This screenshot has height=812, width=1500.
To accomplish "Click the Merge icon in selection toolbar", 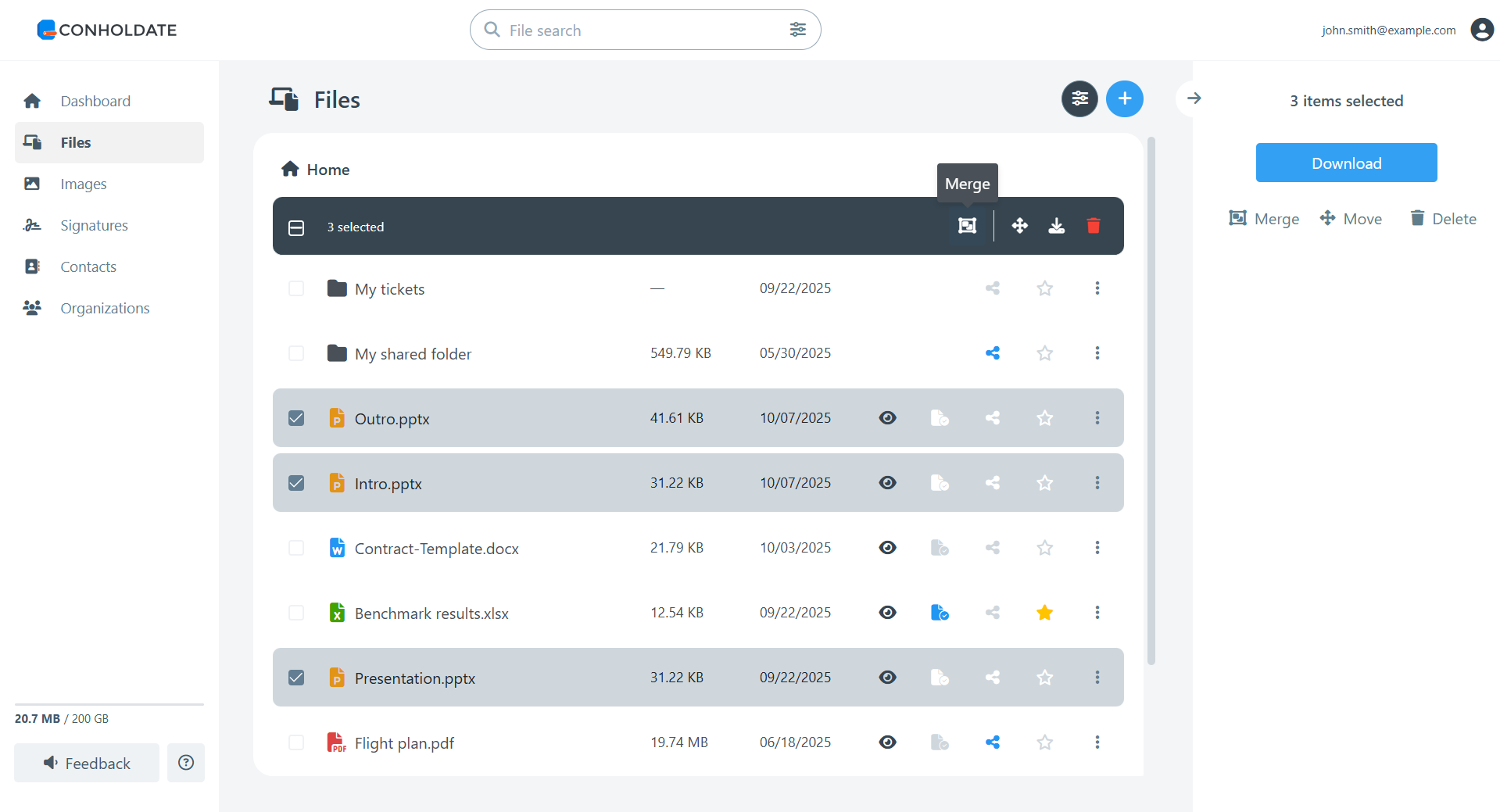I will click(x=967, y=226).
